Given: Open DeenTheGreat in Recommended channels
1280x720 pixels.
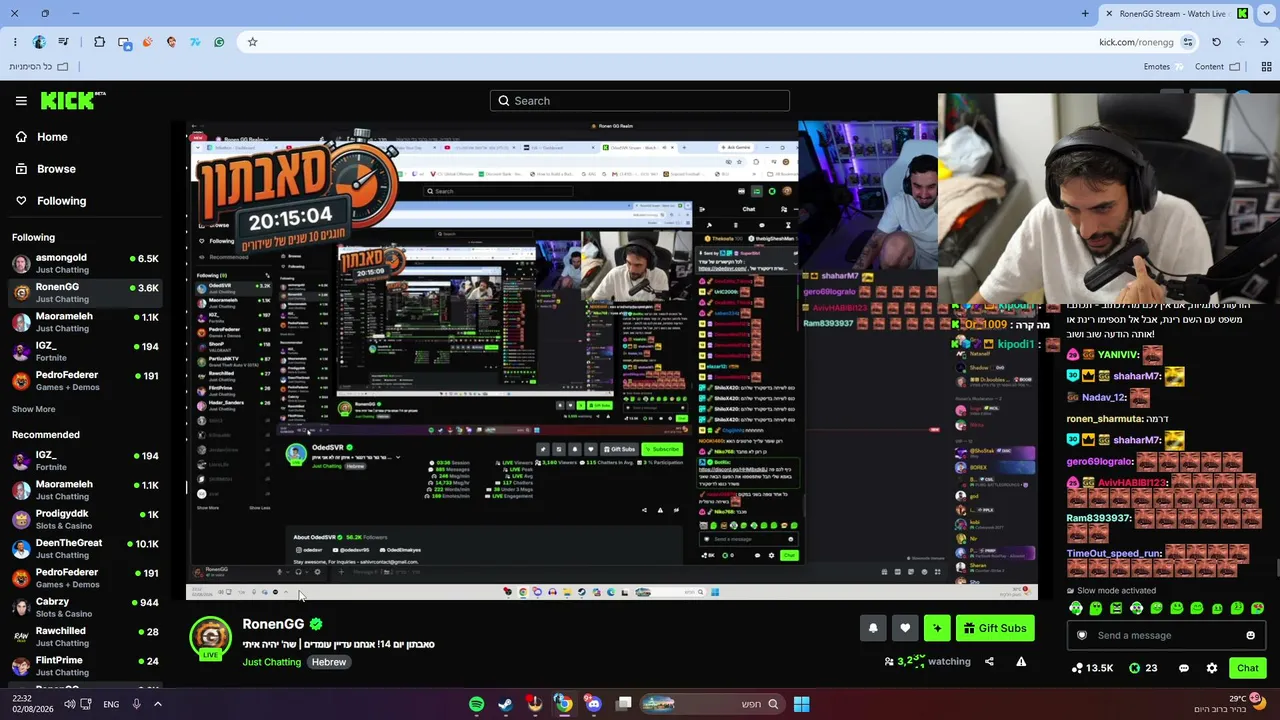Looking at the screenshot, I should tap(85, 549).
